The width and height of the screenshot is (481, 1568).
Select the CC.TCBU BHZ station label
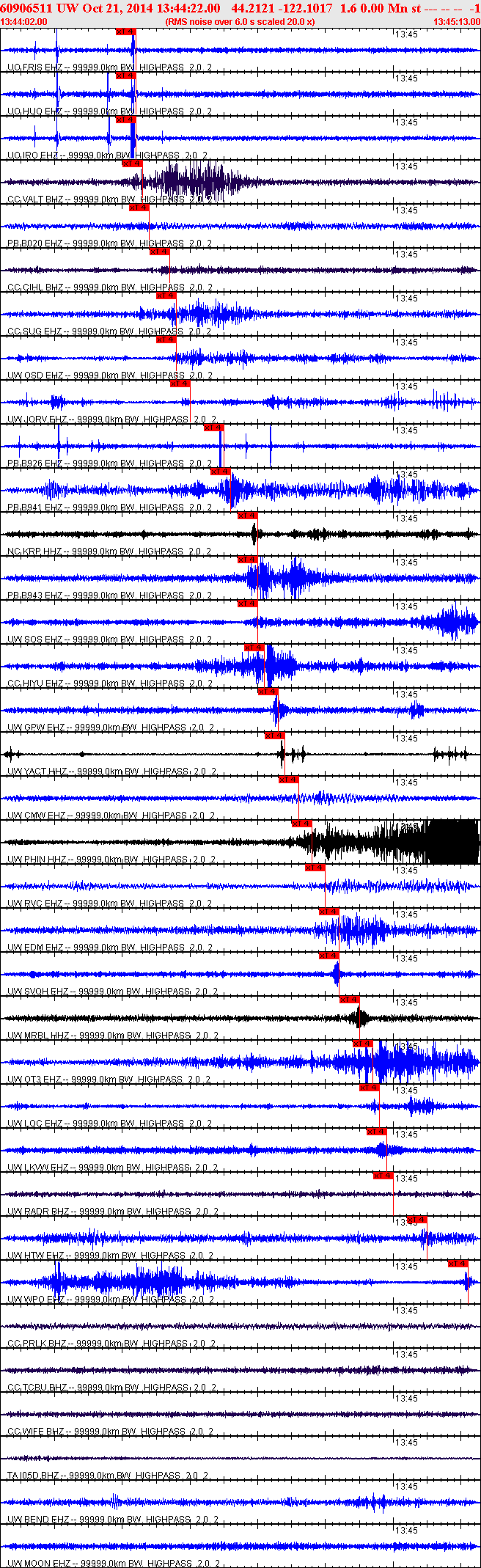111,1388
